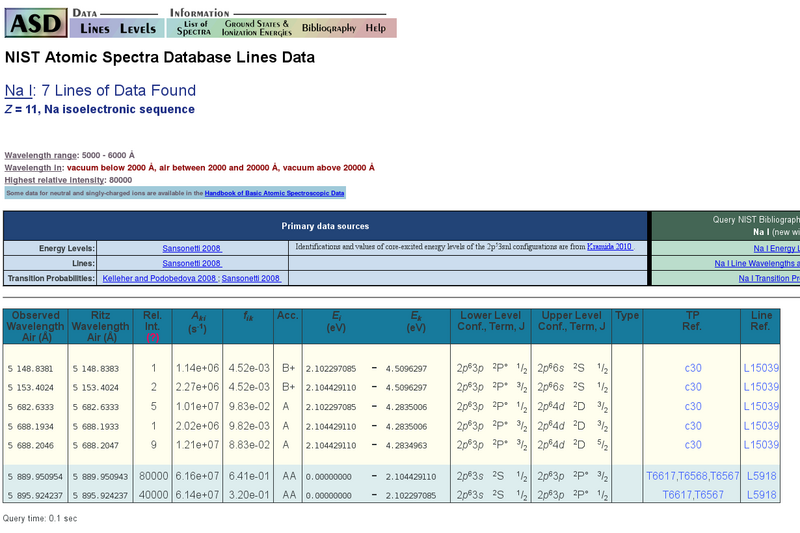The image size is (800, 533).
Task: Open L5918 line ref for 5895.924237 row
Action: pyautogui.click(x=761, y=495)
